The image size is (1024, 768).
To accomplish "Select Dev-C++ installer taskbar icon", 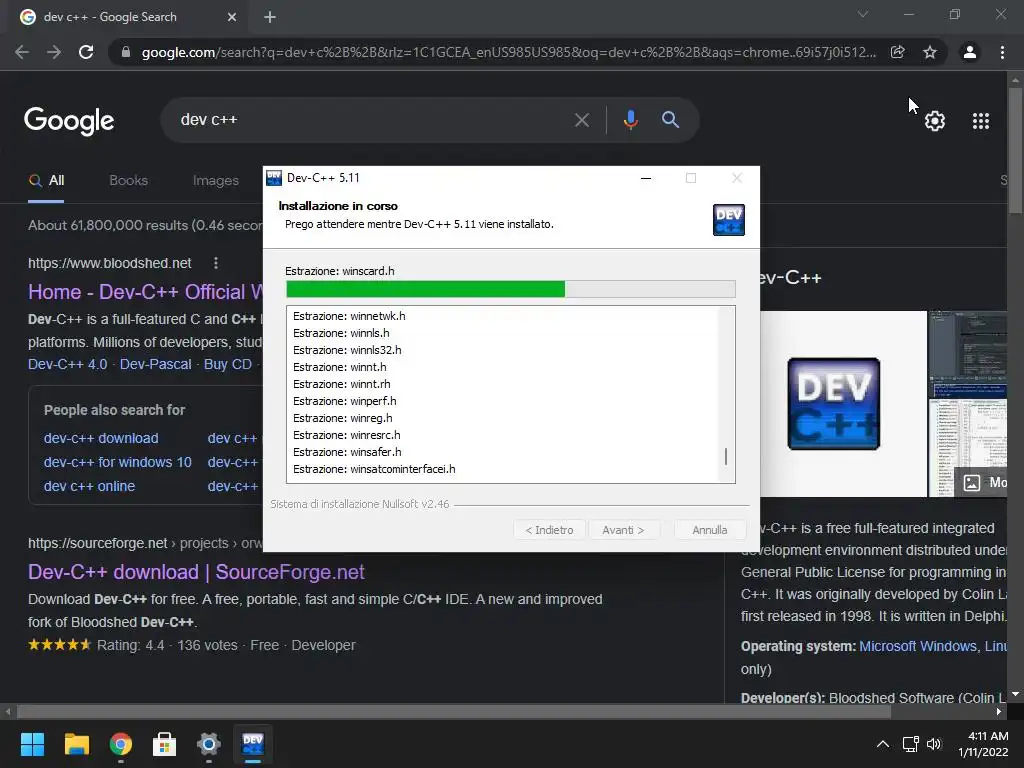I will pyautogui.click(x=253, y=744).
